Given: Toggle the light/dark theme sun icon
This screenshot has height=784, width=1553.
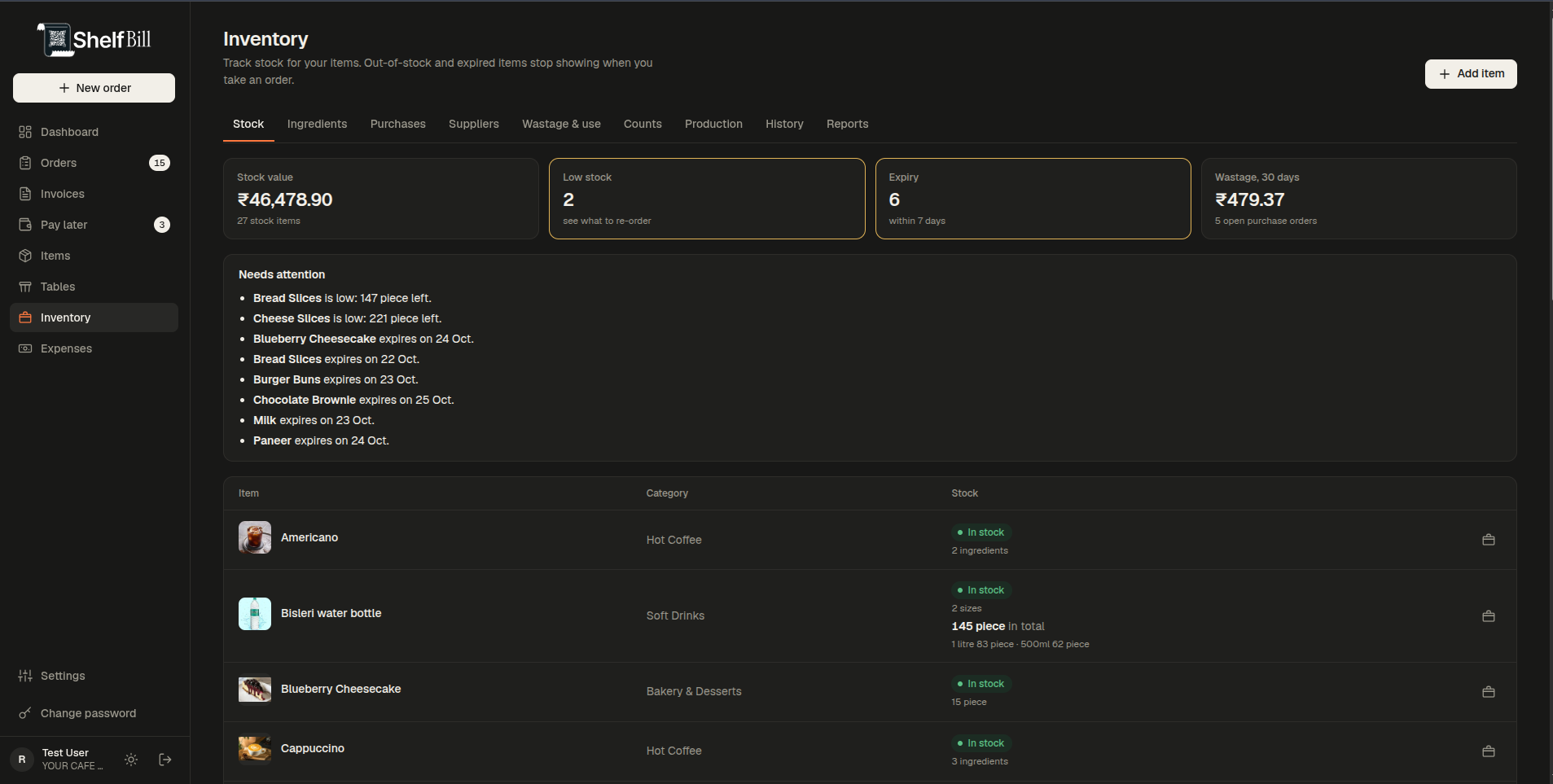Looking at the screenshot, I should [x=131, y=760].
